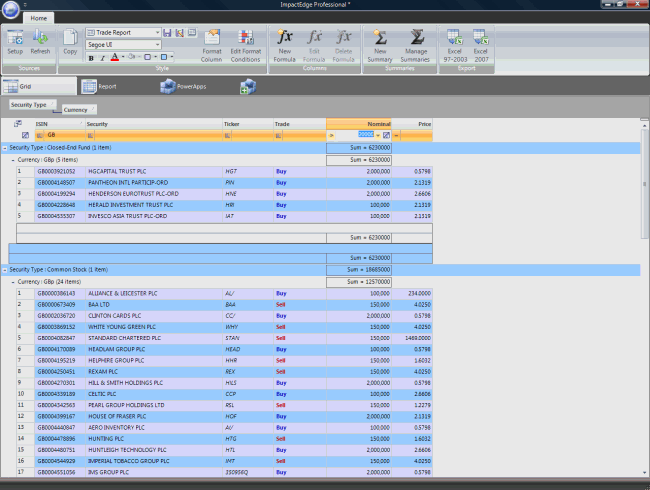This screenshot has height=490, width=650.
Task: Open the Nominal filter value dropdown
Action: (378, 135)
